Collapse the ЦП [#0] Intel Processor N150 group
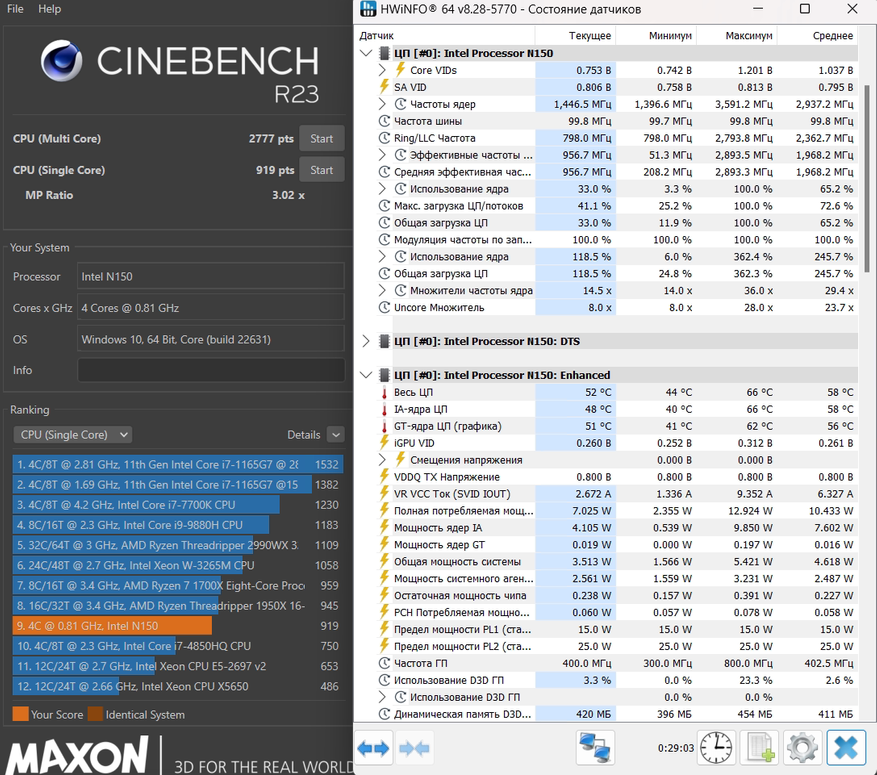877x775 pixels. (x=366, y=53)
